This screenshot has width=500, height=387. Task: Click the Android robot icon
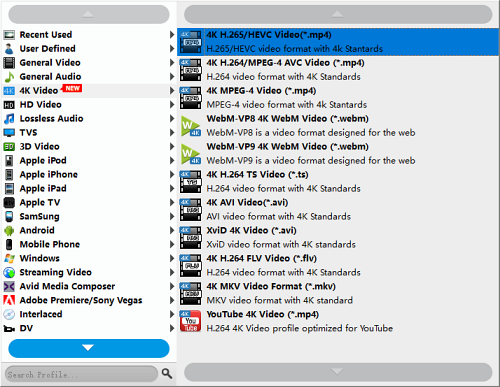coord(9,231)
